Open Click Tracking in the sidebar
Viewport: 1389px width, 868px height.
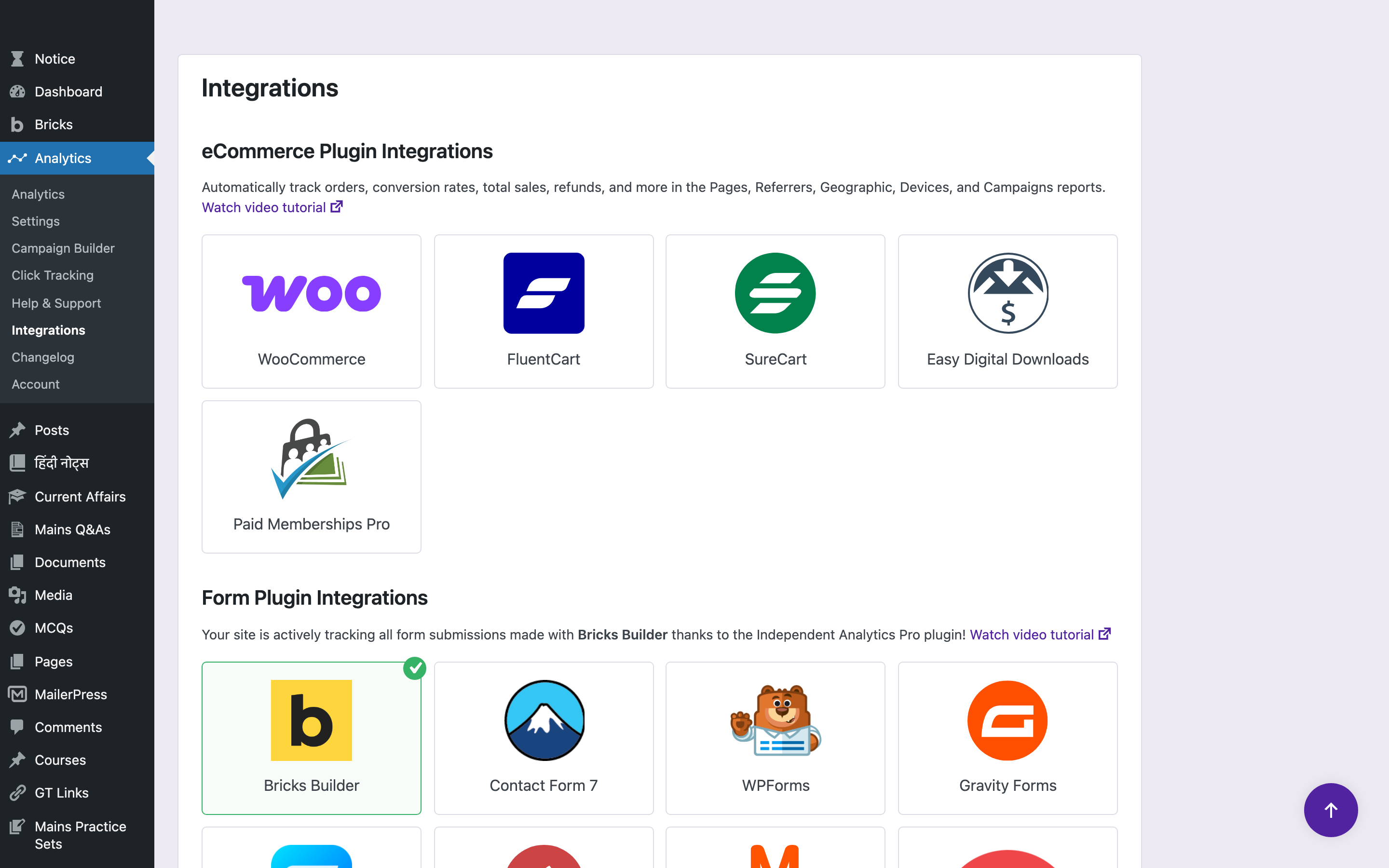pos(52,275)
